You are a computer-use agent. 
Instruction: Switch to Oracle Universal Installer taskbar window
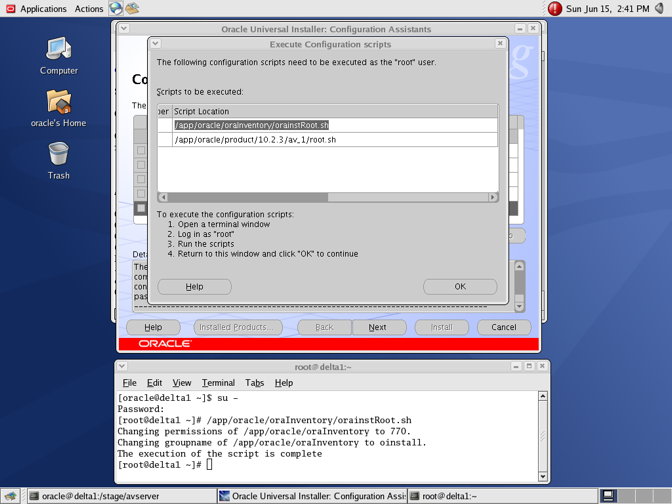(x=312, y=496)
